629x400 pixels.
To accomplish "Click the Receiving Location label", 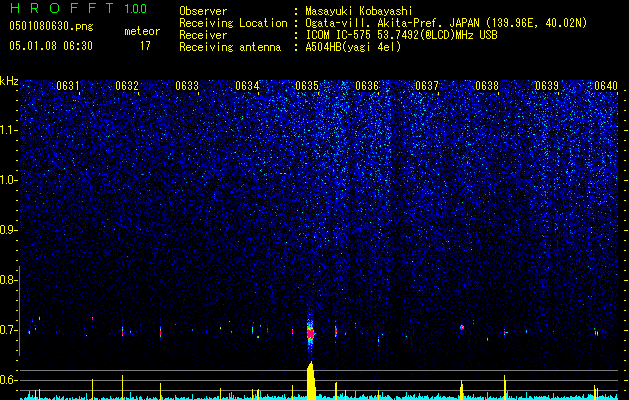I will [x=233, y=23].
